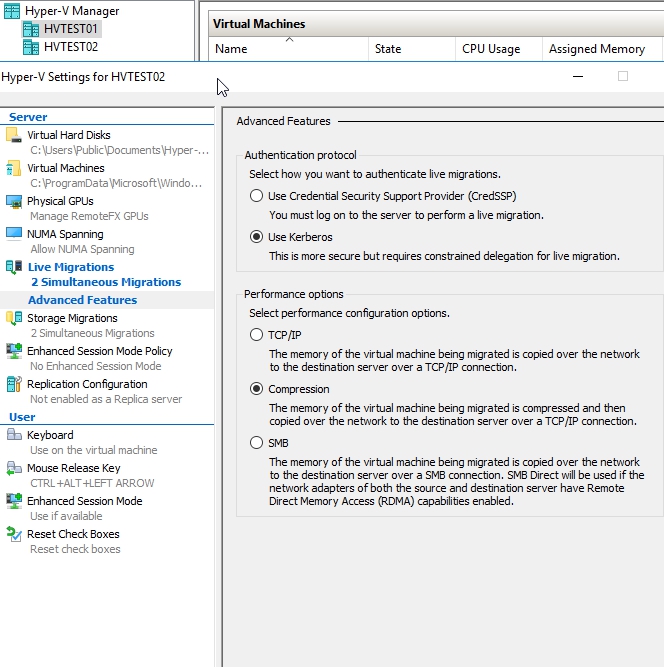Select Mouse Release Key settings
664x667 pixels.
pyautogui.click(x=73, y=468)
